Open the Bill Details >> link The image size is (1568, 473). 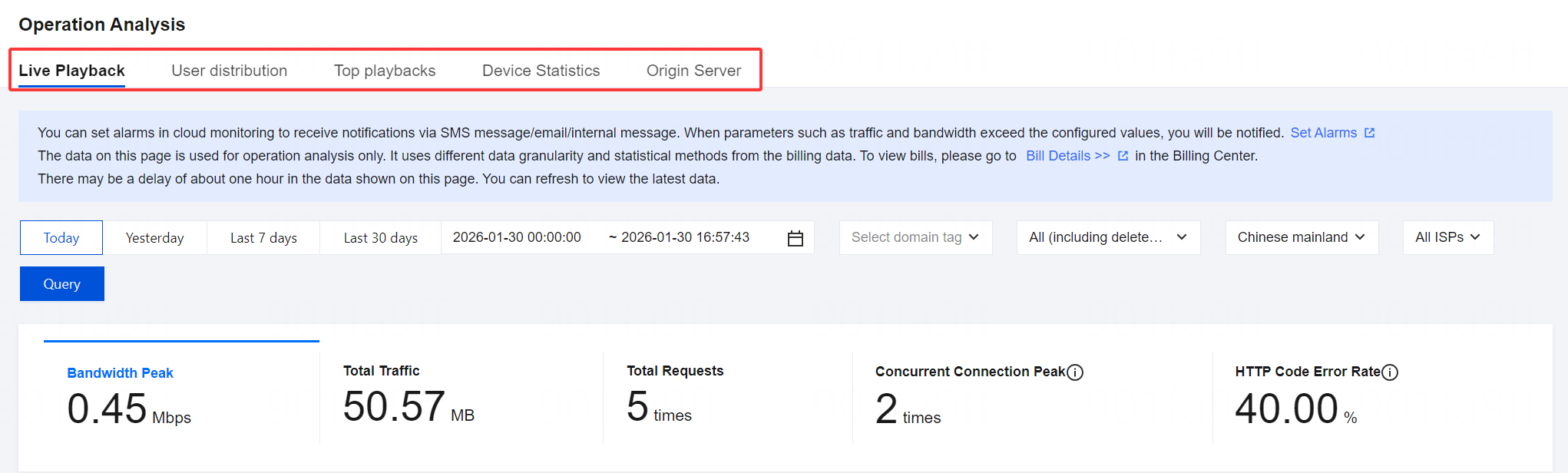(x=1067, y=156)
